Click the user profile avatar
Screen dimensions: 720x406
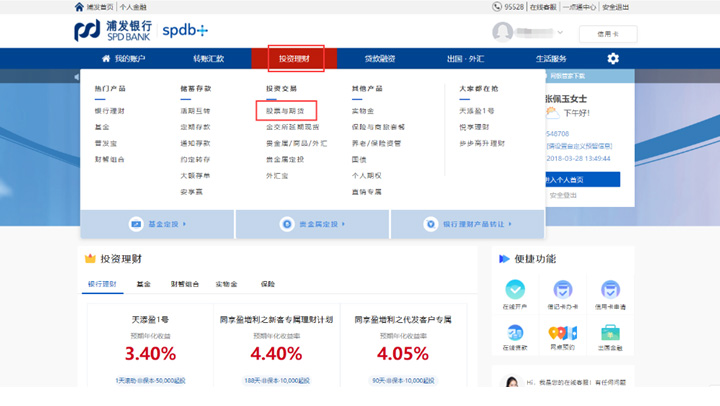click(x=502, y=32)
